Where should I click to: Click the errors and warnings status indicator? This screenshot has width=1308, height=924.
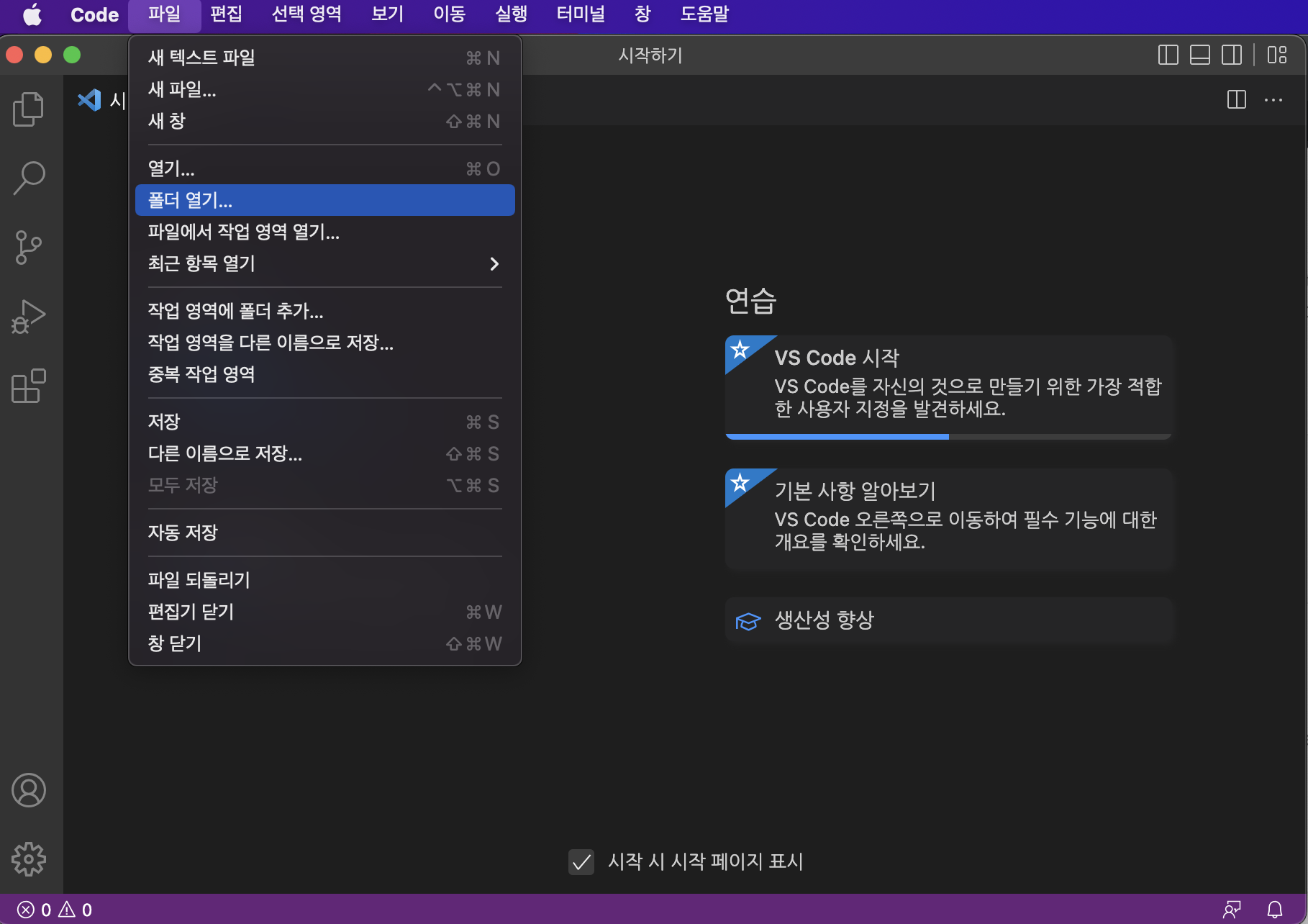(x=55, y=910)
